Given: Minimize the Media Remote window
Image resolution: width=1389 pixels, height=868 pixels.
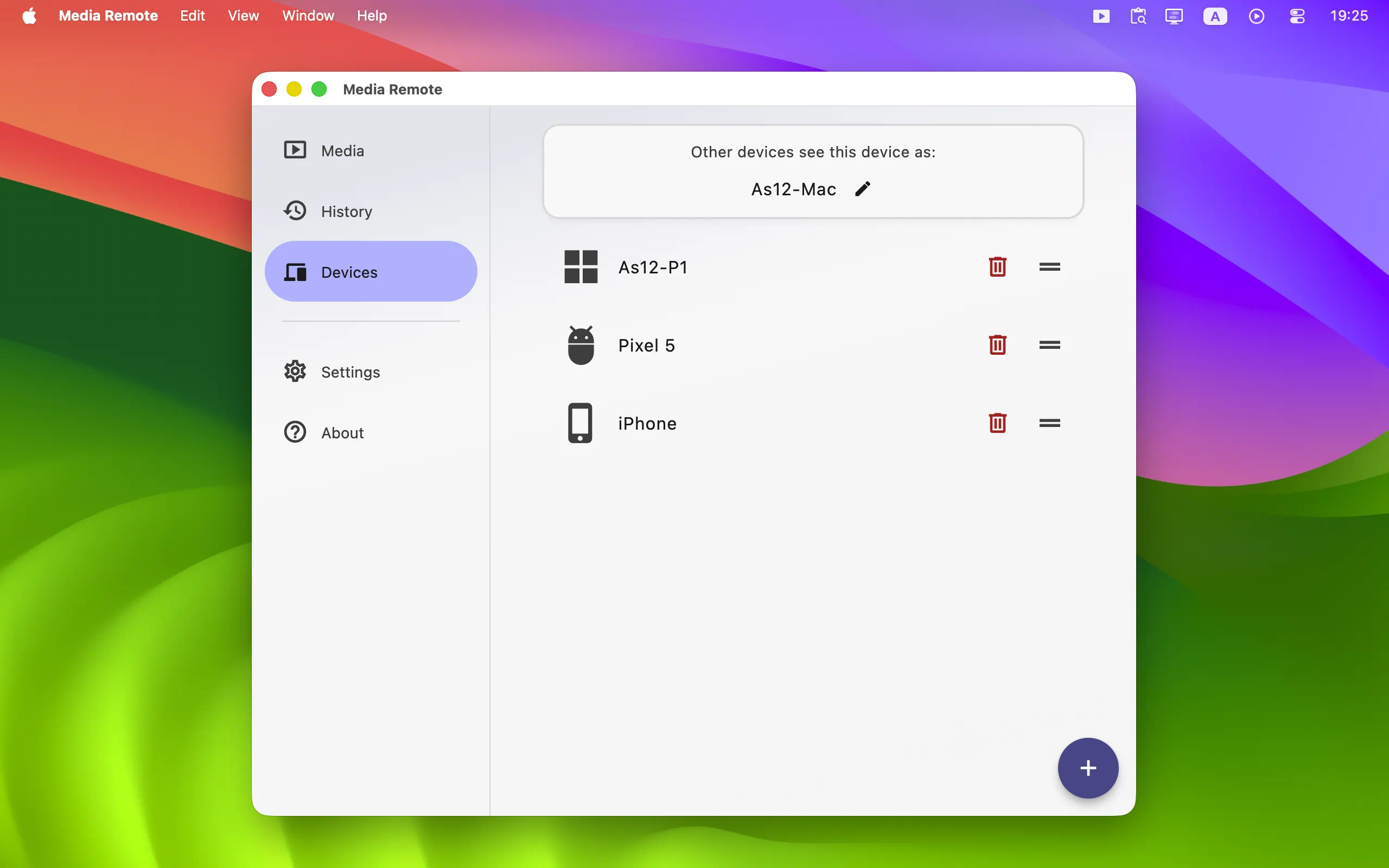Looking at the screenshot, I should (x=294, y=89).
